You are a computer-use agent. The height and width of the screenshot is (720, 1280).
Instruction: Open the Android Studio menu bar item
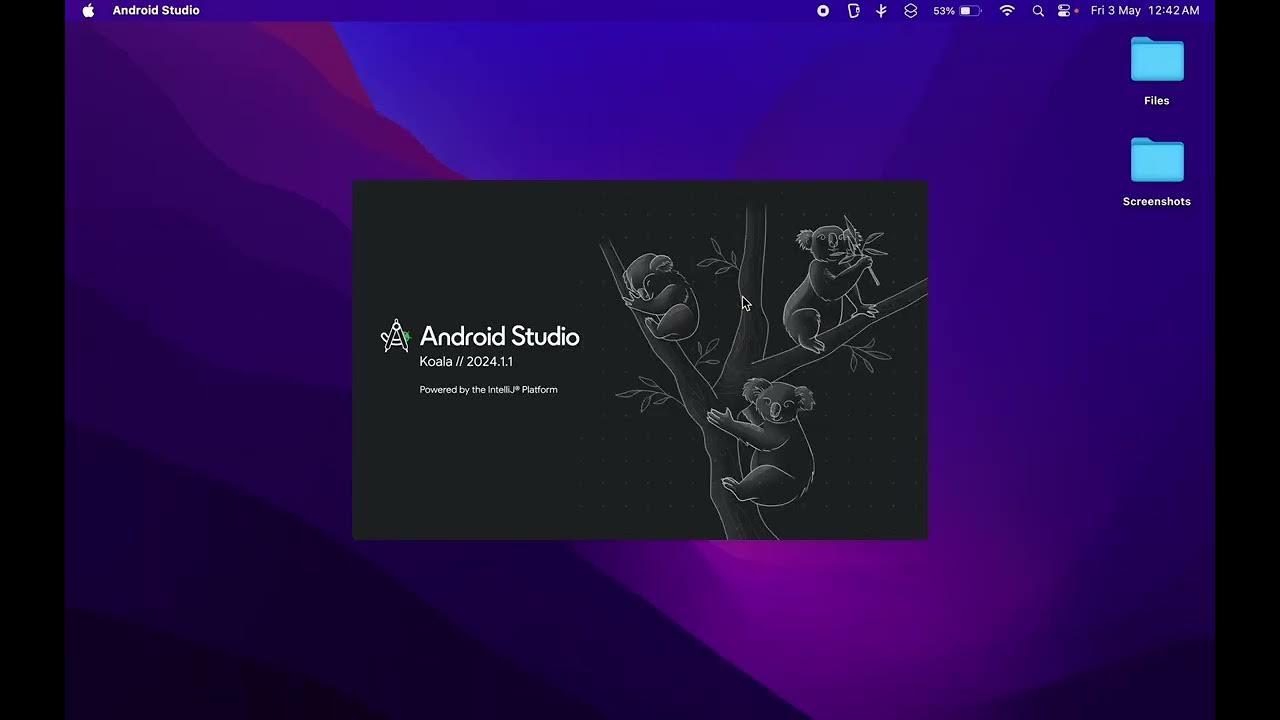coord(156,10)
